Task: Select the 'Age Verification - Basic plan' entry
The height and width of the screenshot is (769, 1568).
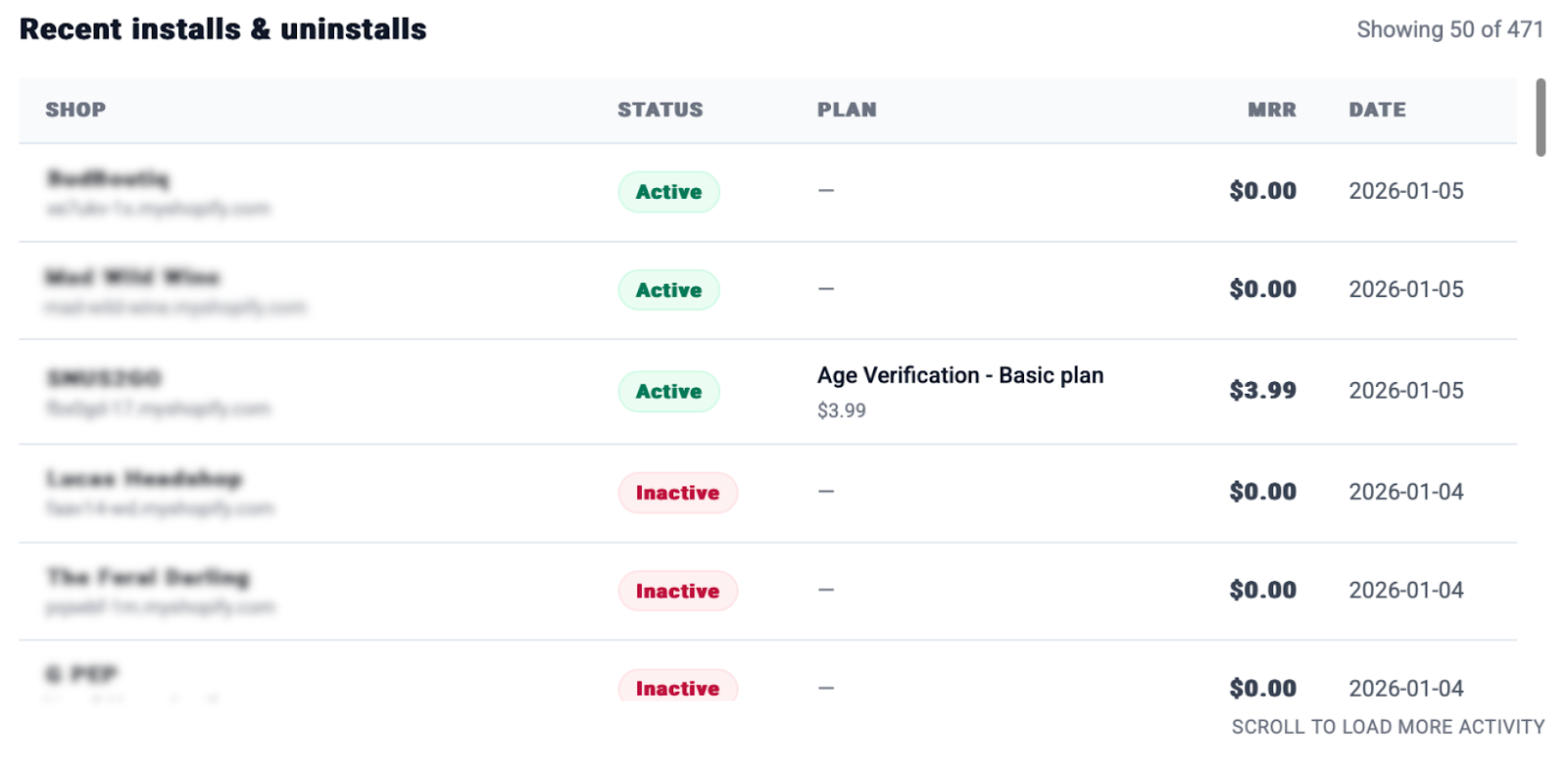Action: (x=960, y=375)
